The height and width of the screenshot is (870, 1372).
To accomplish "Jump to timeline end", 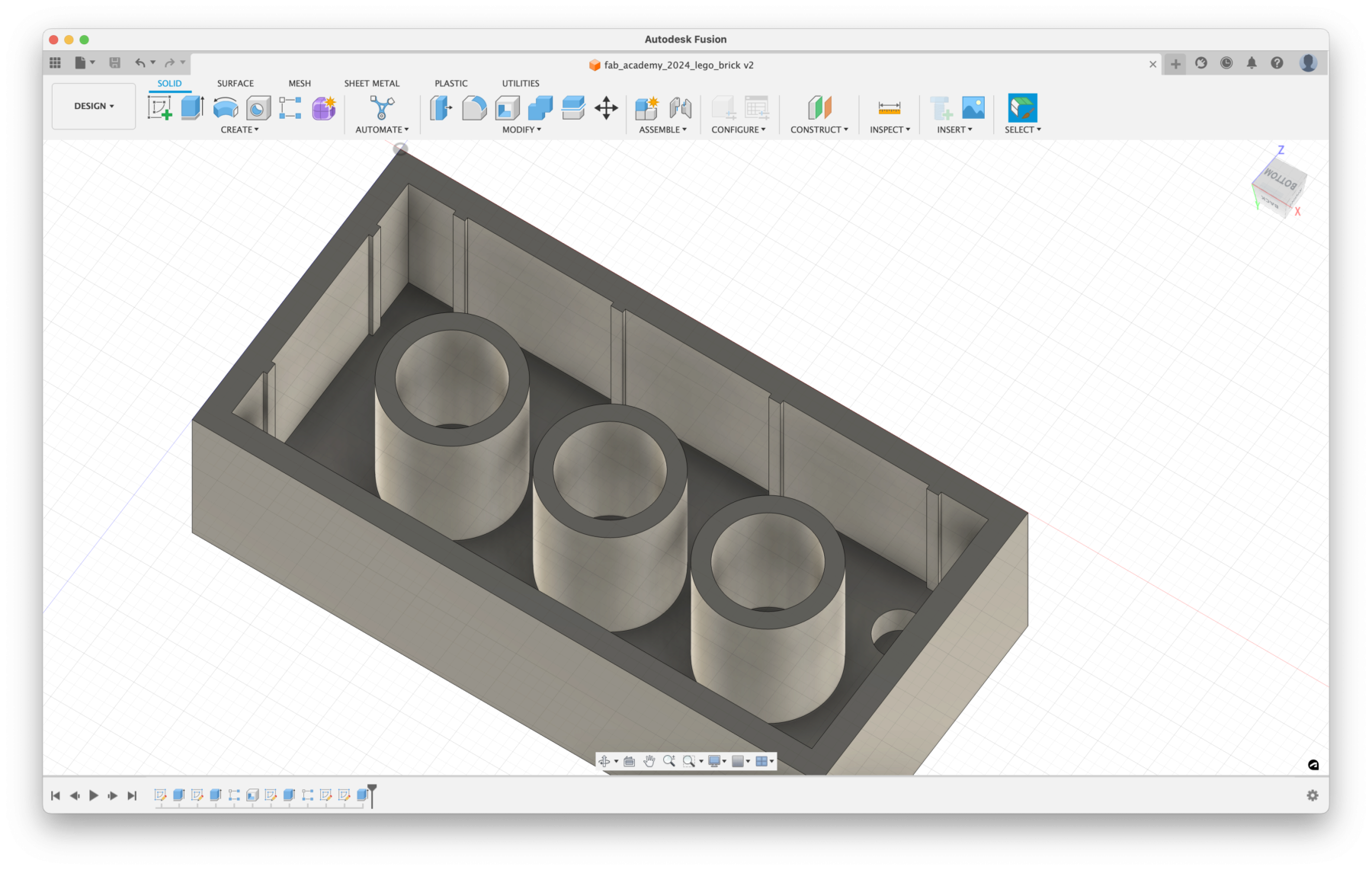I will tap(132, 795).
